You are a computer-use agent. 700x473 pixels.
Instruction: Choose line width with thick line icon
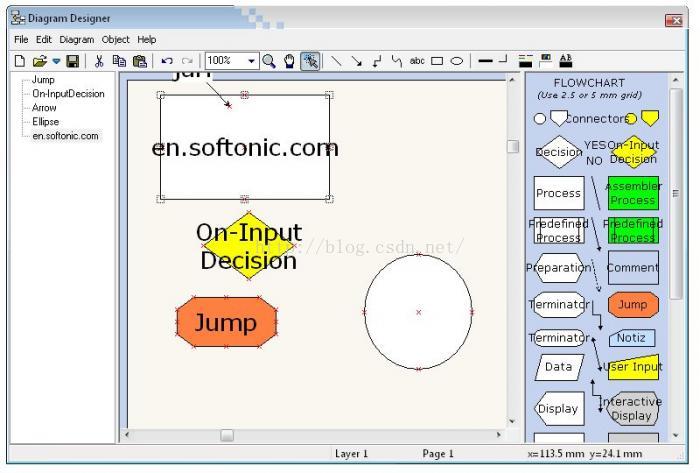tap(485, 61)
